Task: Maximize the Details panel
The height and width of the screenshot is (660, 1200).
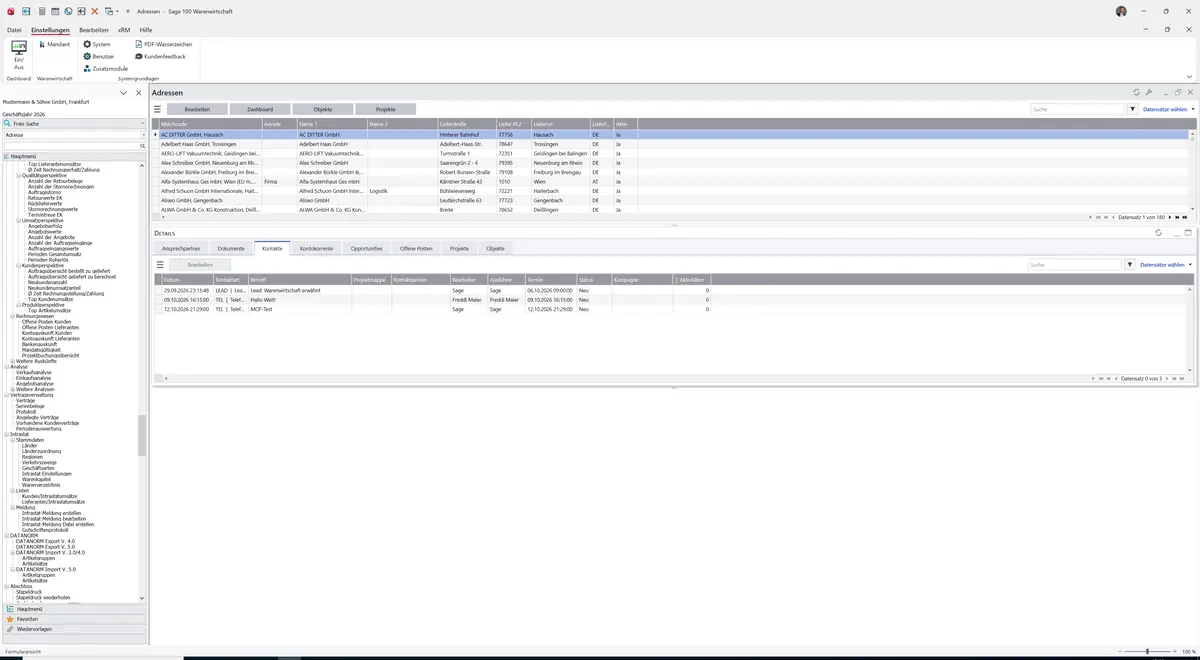Action: click(1188, 232)
